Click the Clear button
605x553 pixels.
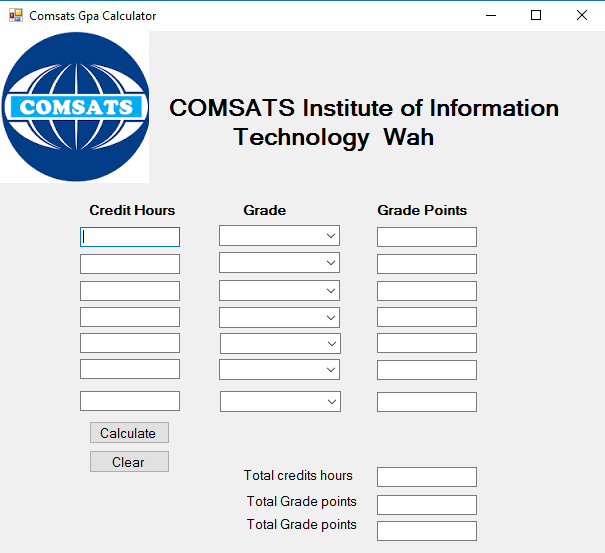(129, 462)
